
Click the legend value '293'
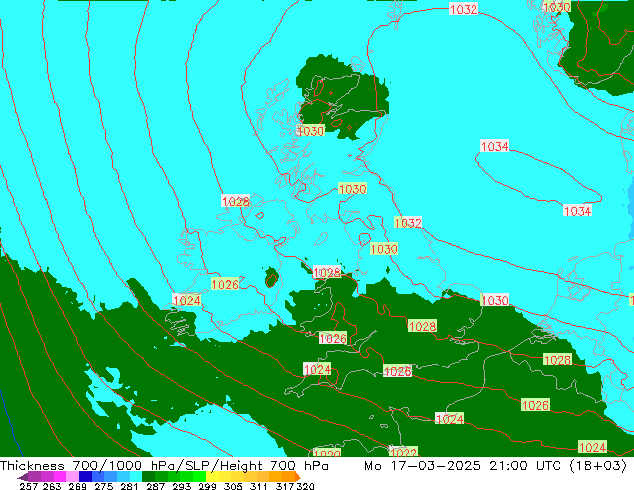click(182, 486)
